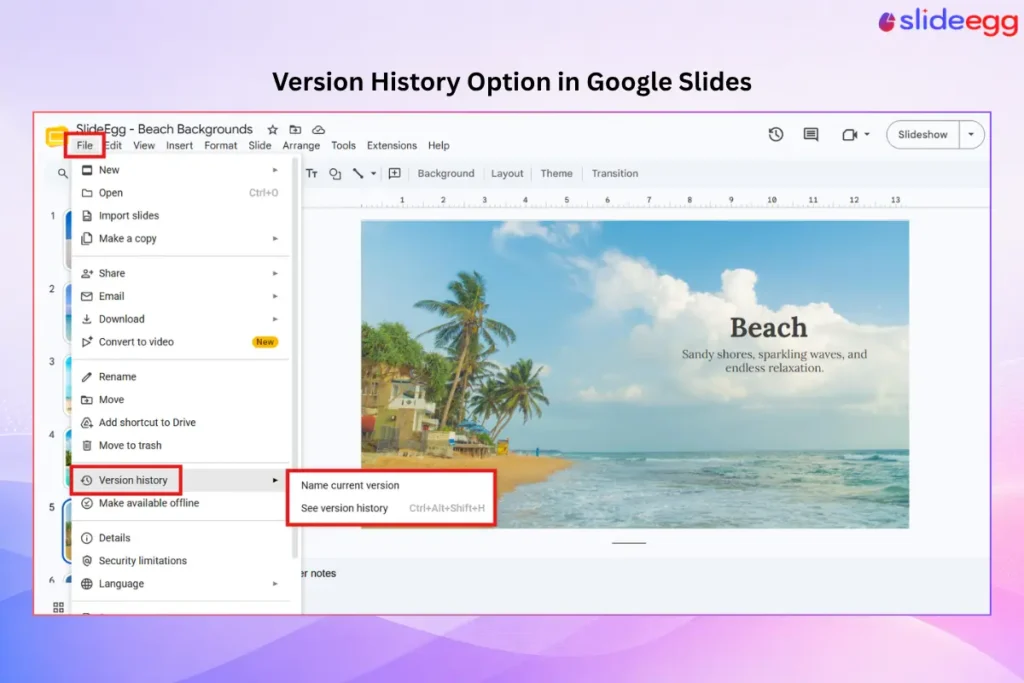Open the Format menu
The image size is (1024, 683).
pos(221,146)
